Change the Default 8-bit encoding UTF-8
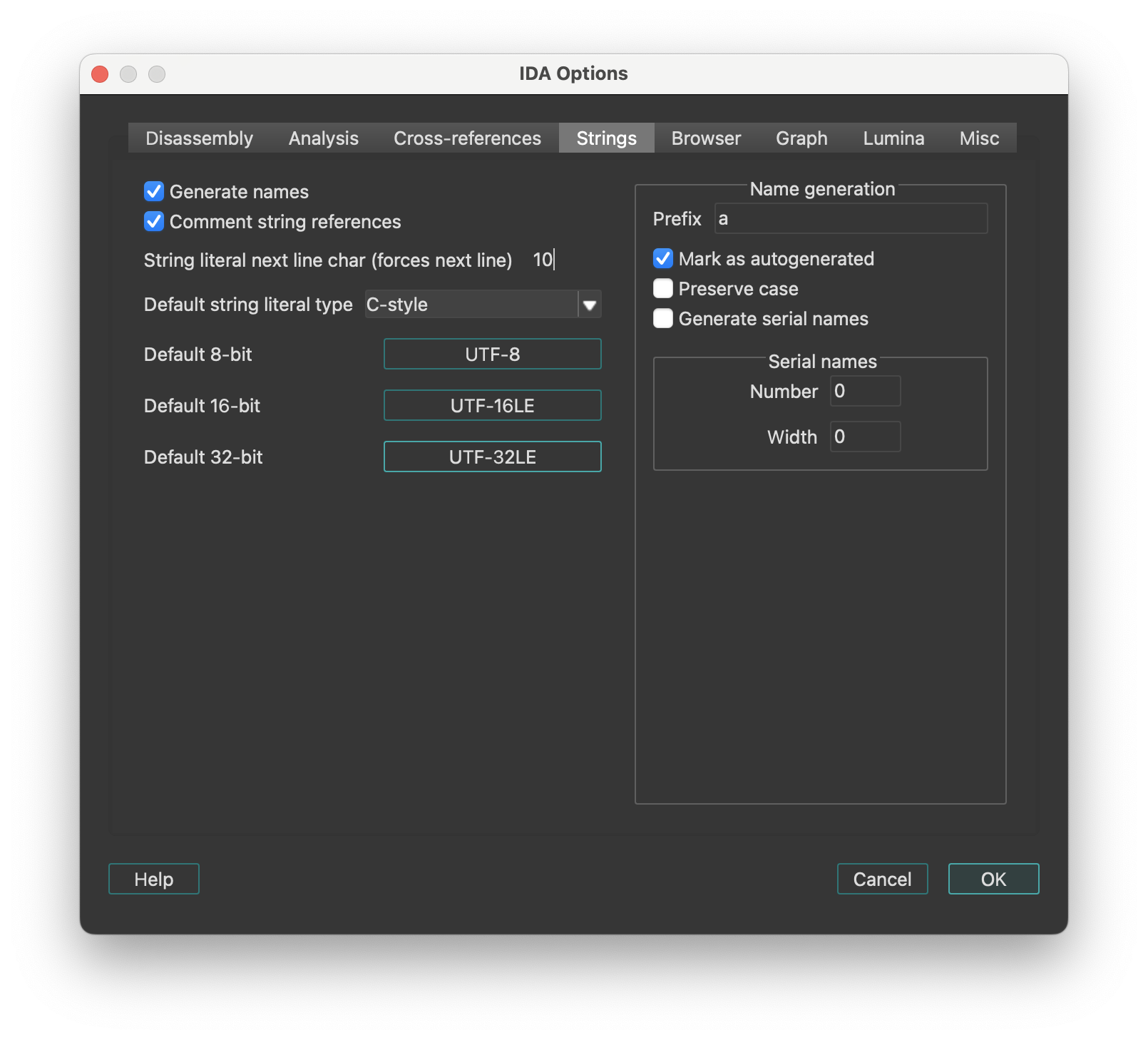Viewport: 1148px width, 1040px height. coord(492,354)
